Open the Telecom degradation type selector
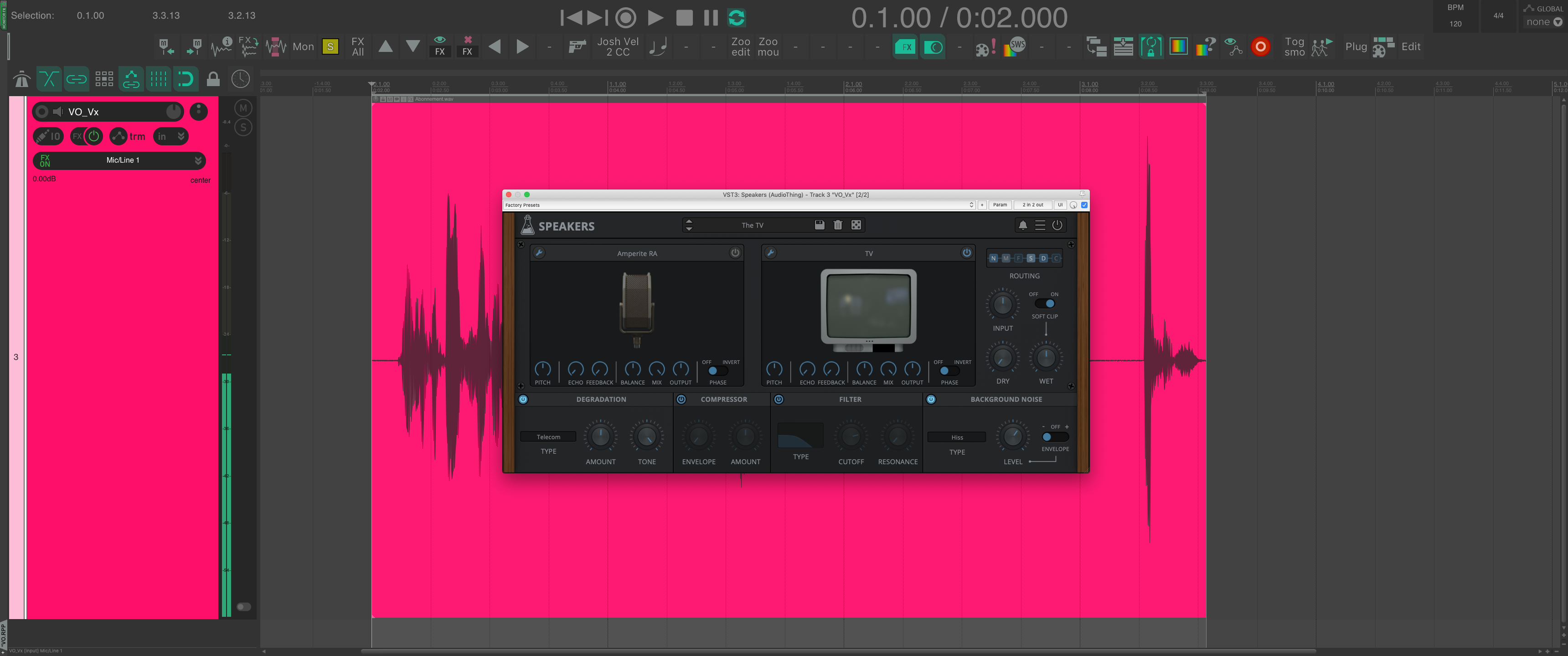This screenshot has width=1568, height=656. coord(548,437)
